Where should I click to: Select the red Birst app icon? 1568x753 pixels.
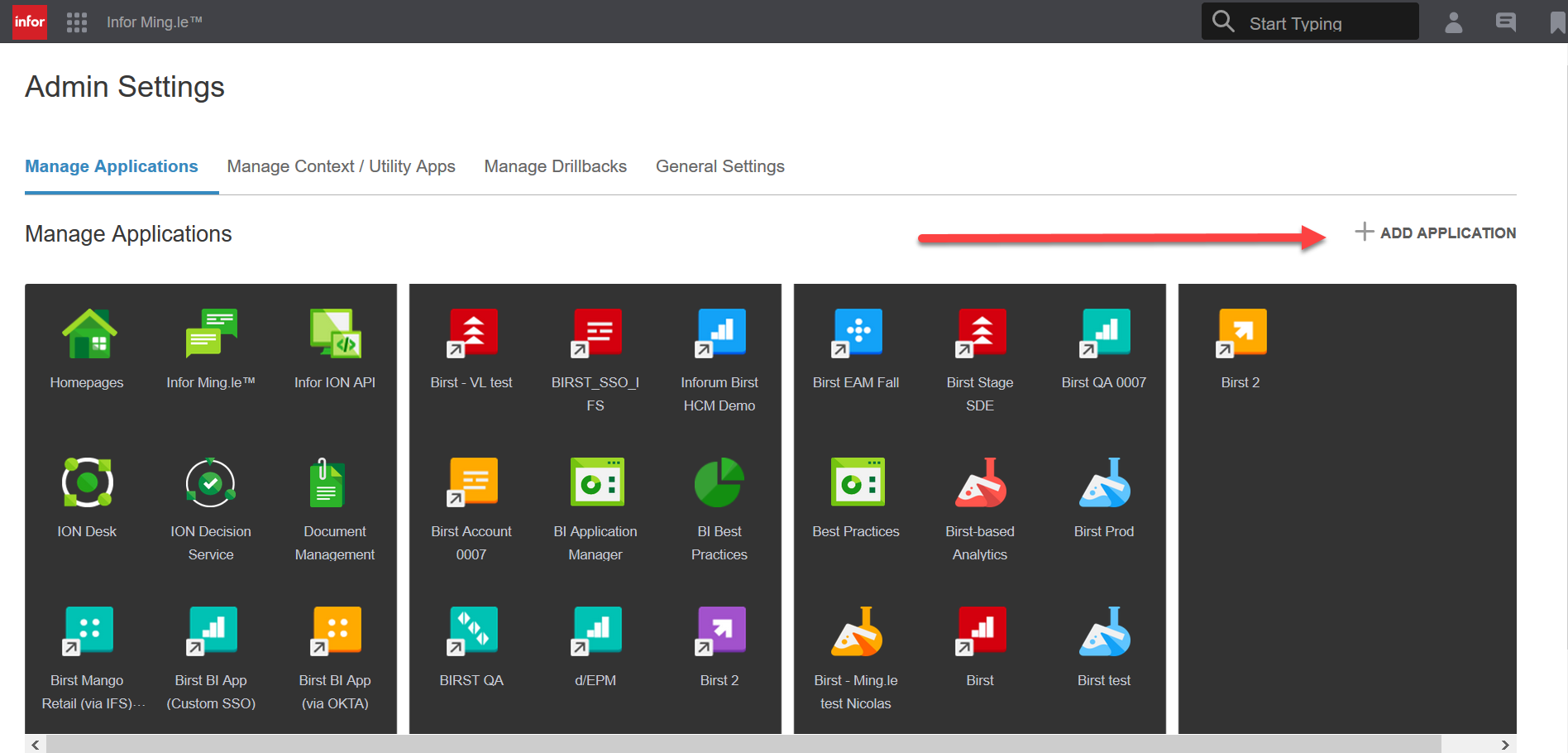tap(981, 631)
